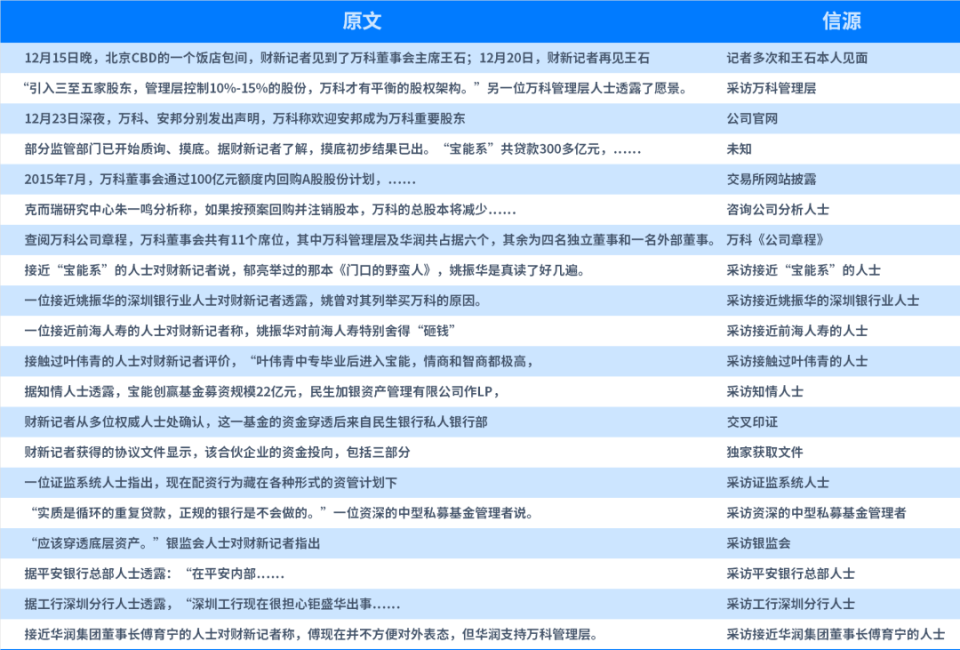Select the row starting 2015年7月,万科董事会
This screenshot has height=650, width=960.
click(480, 179)
